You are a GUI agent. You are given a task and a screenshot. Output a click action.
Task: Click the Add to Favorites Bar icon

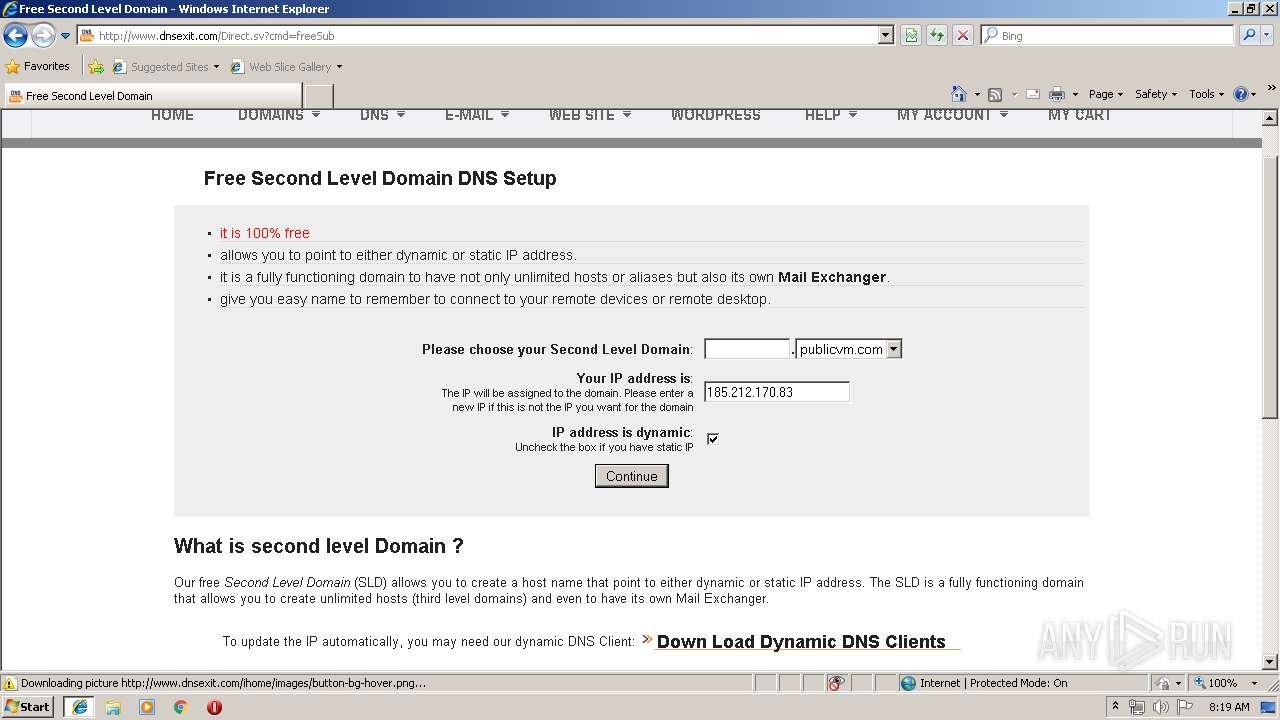pos(96,67)
